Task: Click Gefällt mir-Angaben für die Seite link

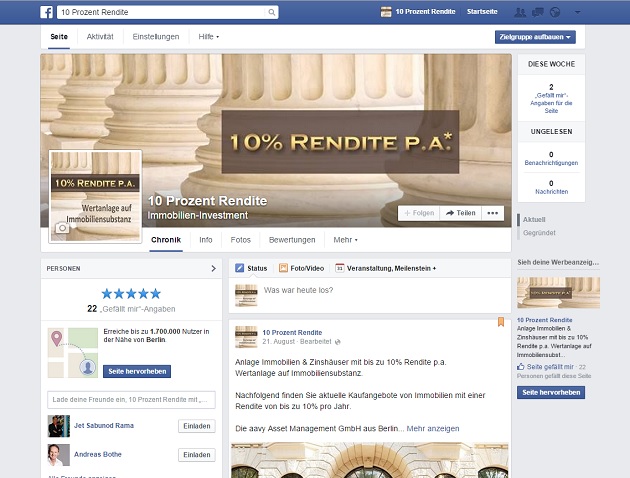Action: pos(551,103)
